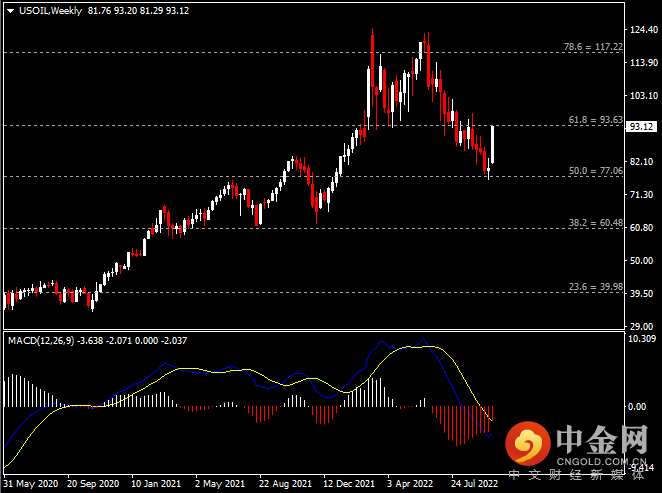Click the 24 Jul 2022 date label
This screenshot has width=662, height=493.
(x=474, y=484)
